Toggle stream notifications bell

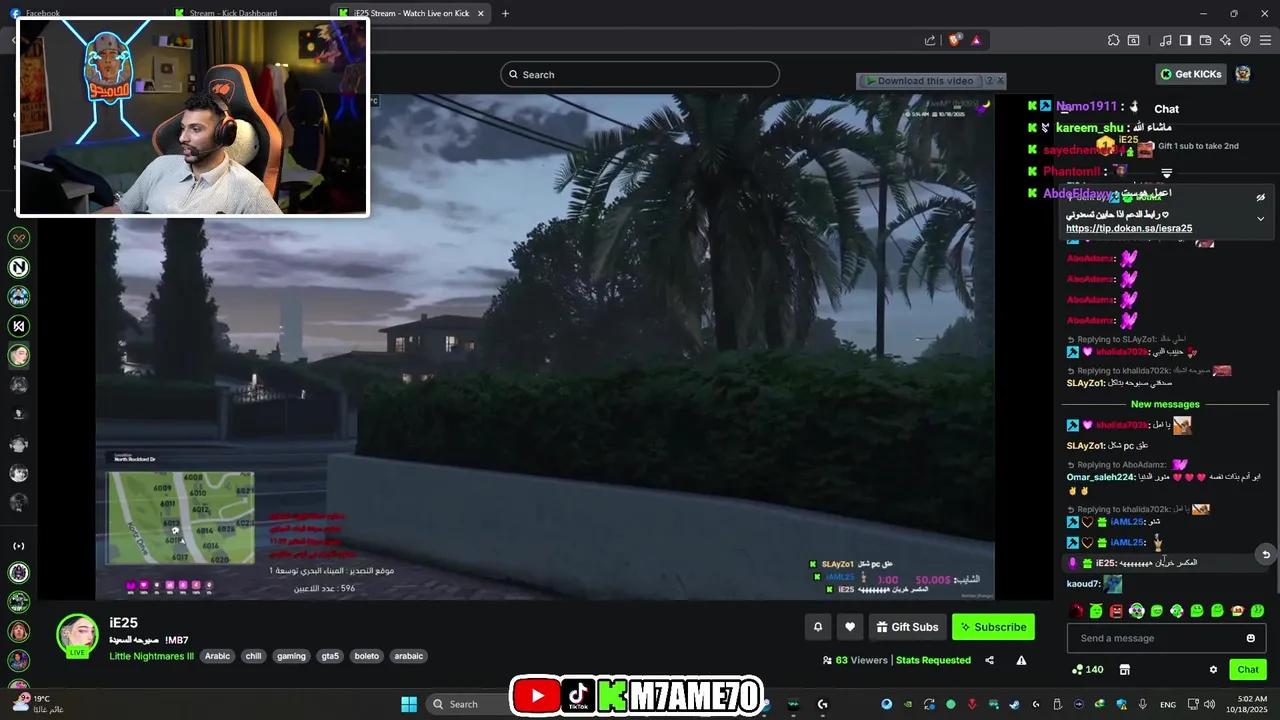coord(818,627)
